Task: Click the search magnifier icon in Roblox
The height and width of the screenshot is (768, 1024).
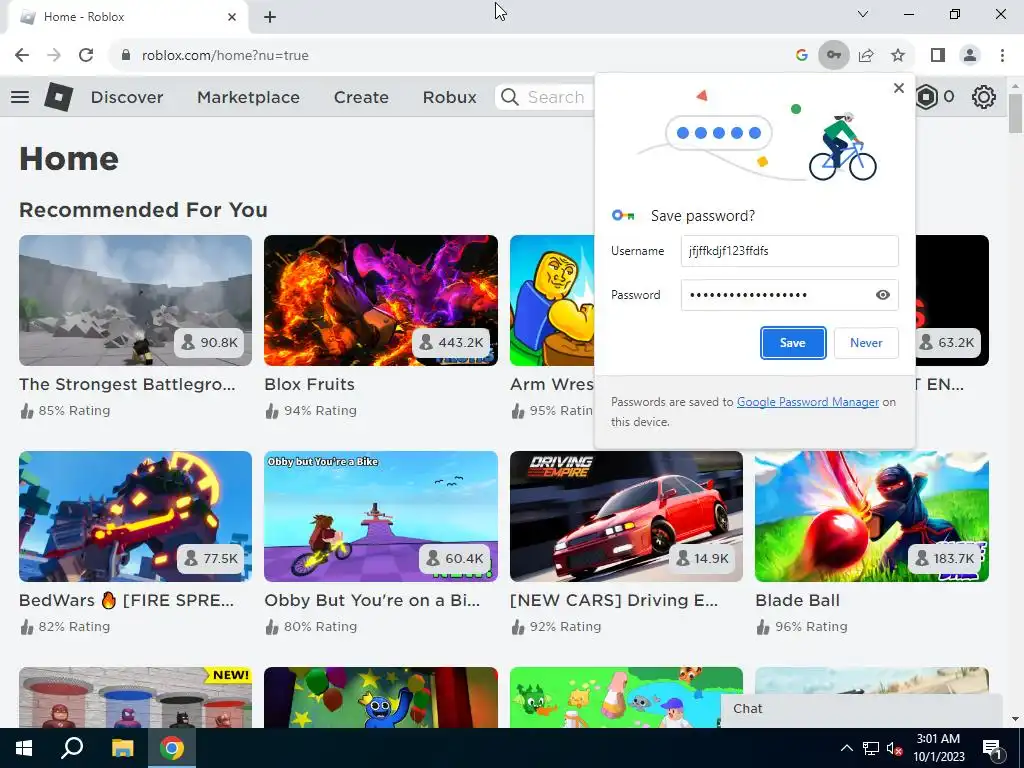Action: point(509,97)
